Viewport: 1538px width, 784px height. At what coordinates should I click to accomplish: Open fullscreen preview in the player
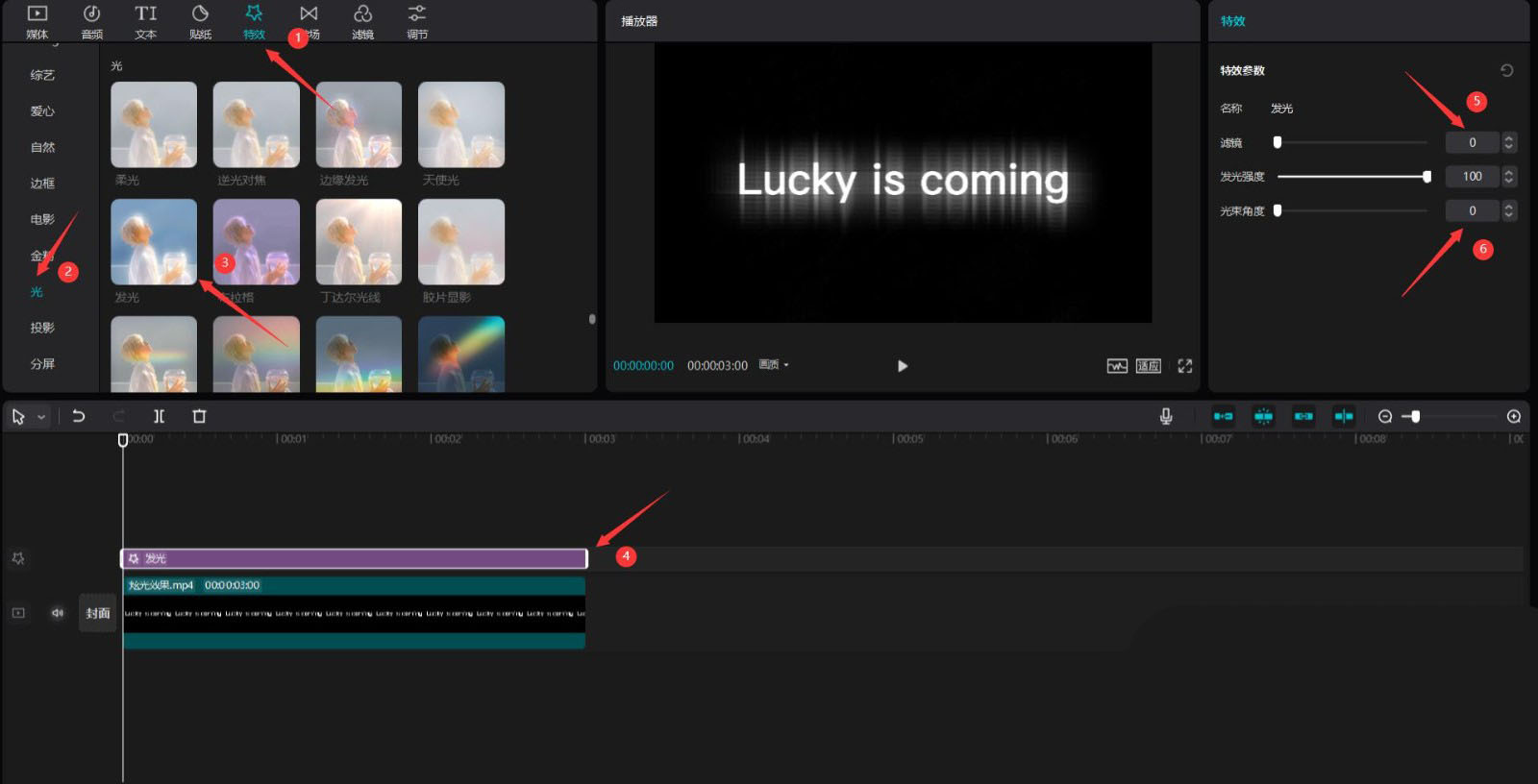click(x=1184, y=366)
